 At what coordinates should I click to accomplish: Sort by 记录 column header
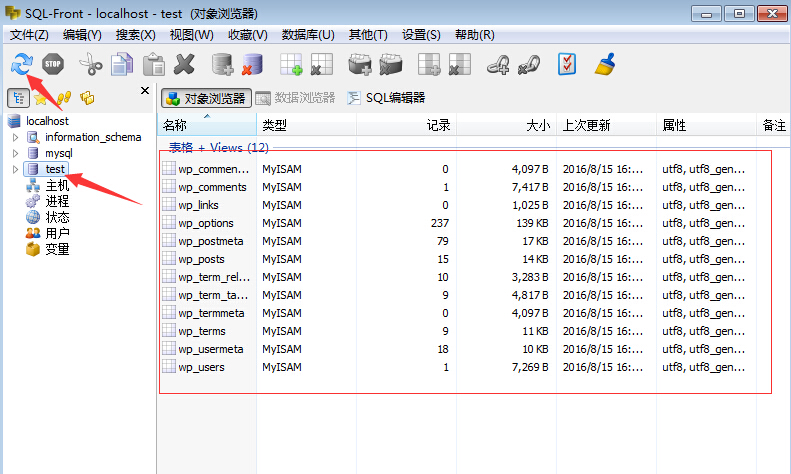[x=406, y=125]
